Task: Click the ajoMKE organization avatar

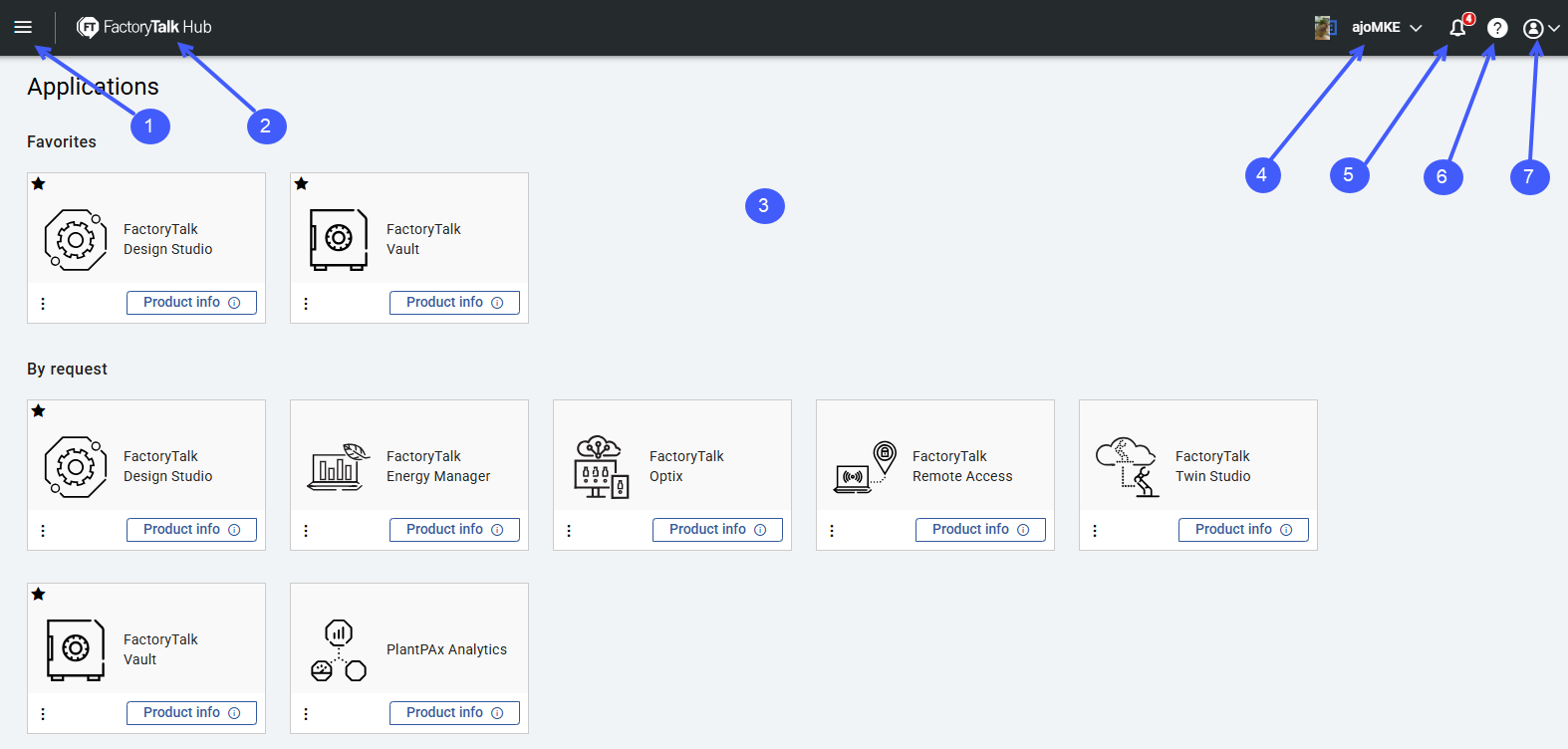Action: pos(1325,28)
